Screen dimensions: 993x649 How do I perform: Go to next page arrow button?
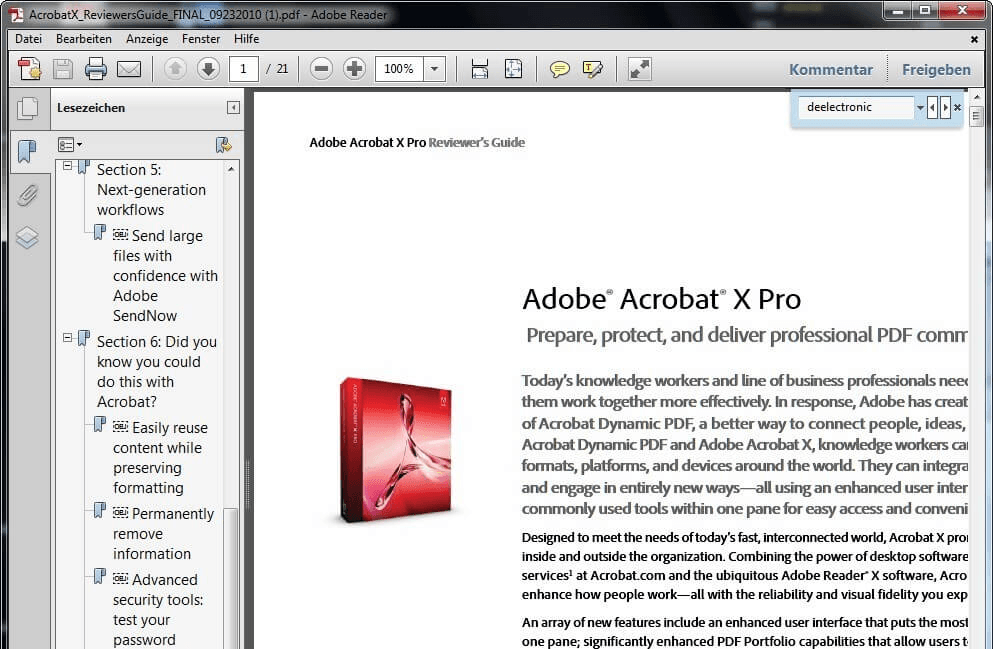coord(208,69)
